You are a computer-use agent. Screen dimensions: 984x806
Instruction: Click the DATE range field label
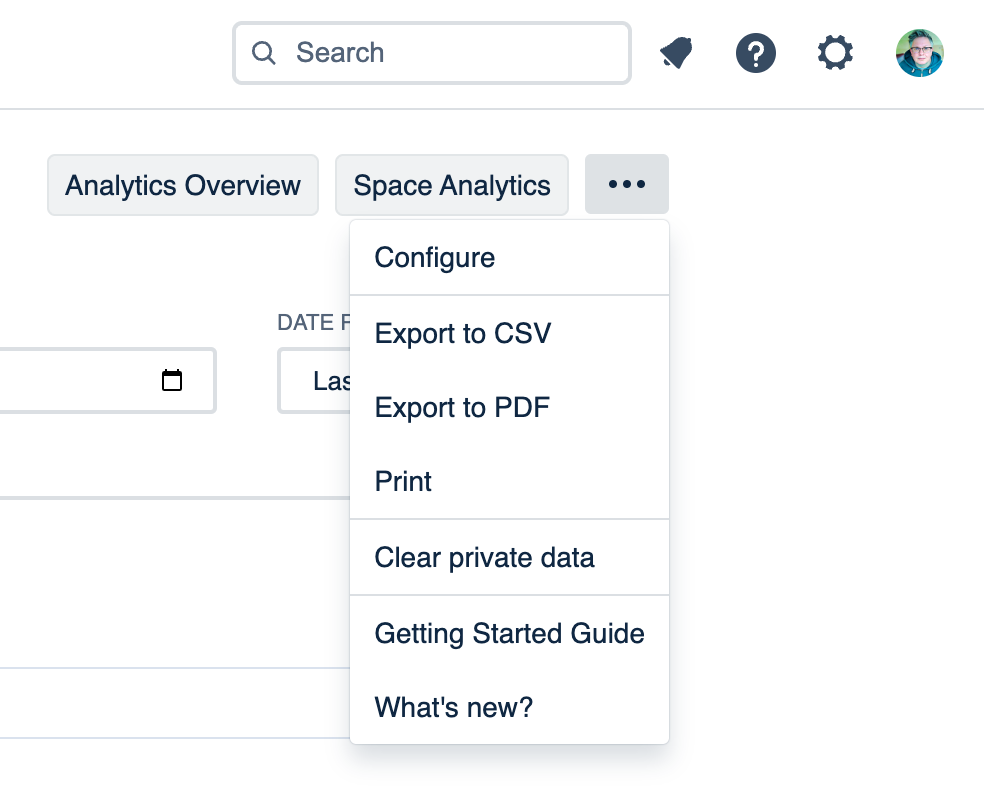(312, 322)
